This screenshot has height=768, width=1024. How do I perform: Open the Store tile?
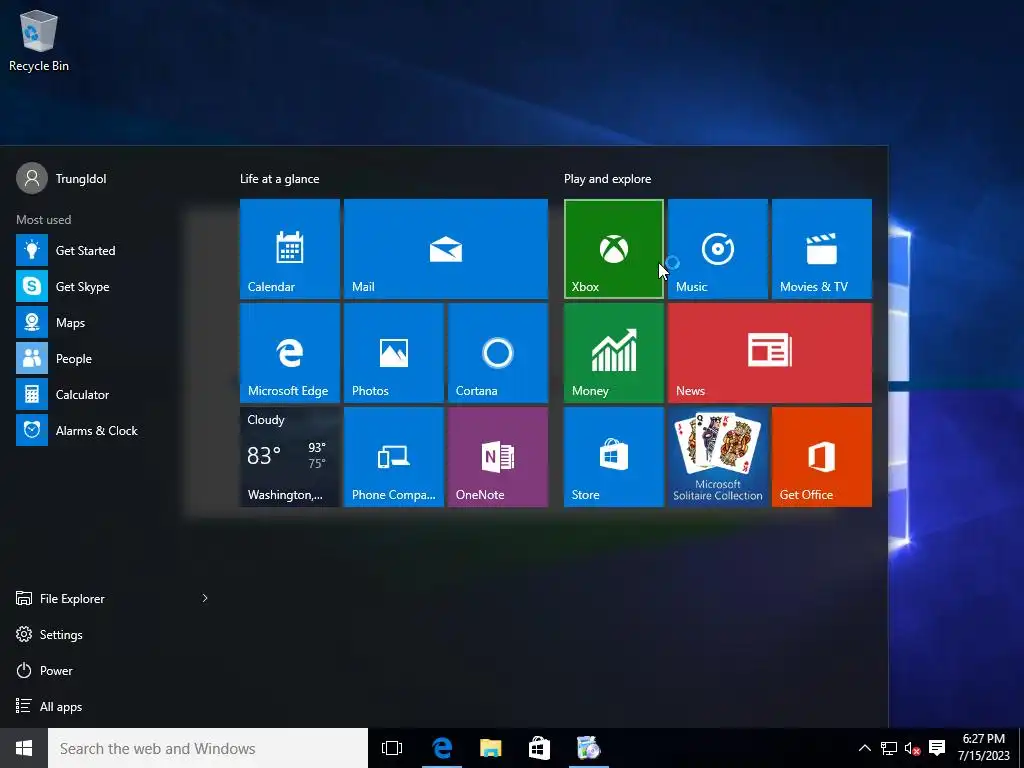[614, 457]
